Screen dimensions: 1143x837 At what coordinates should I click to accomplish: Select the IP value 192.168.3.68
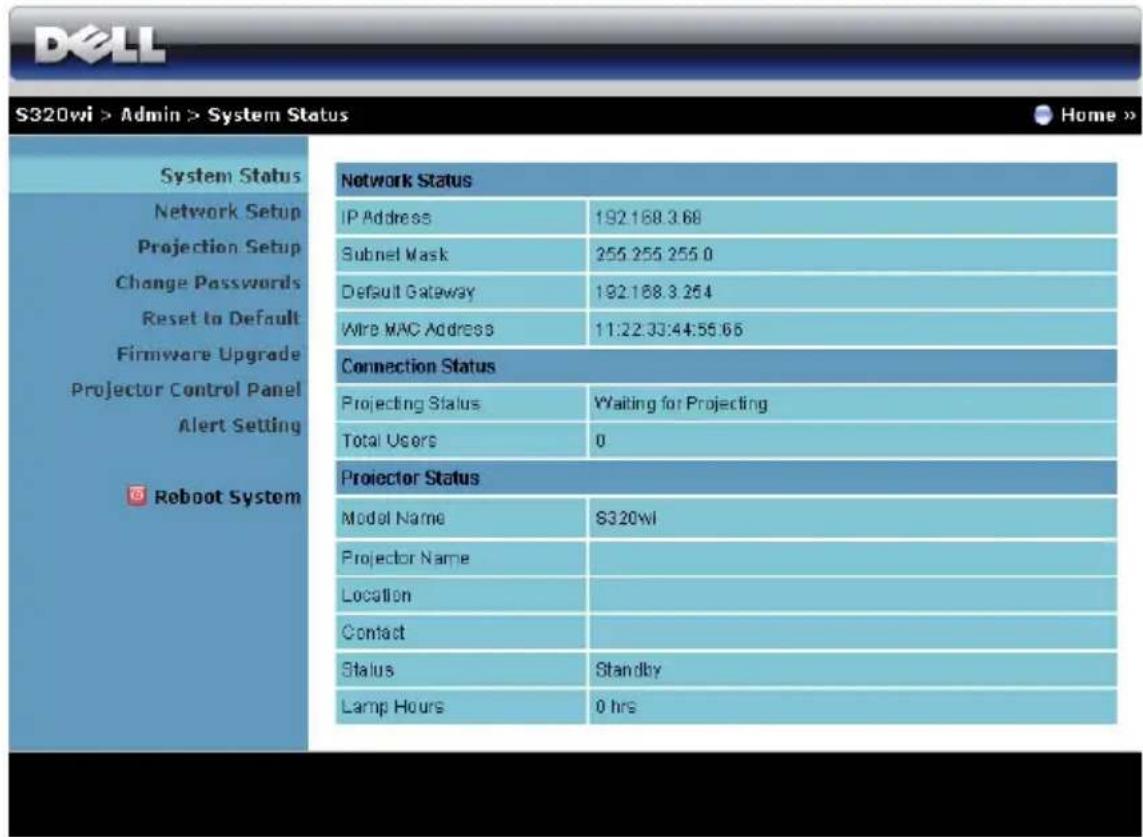pos(648,217)
